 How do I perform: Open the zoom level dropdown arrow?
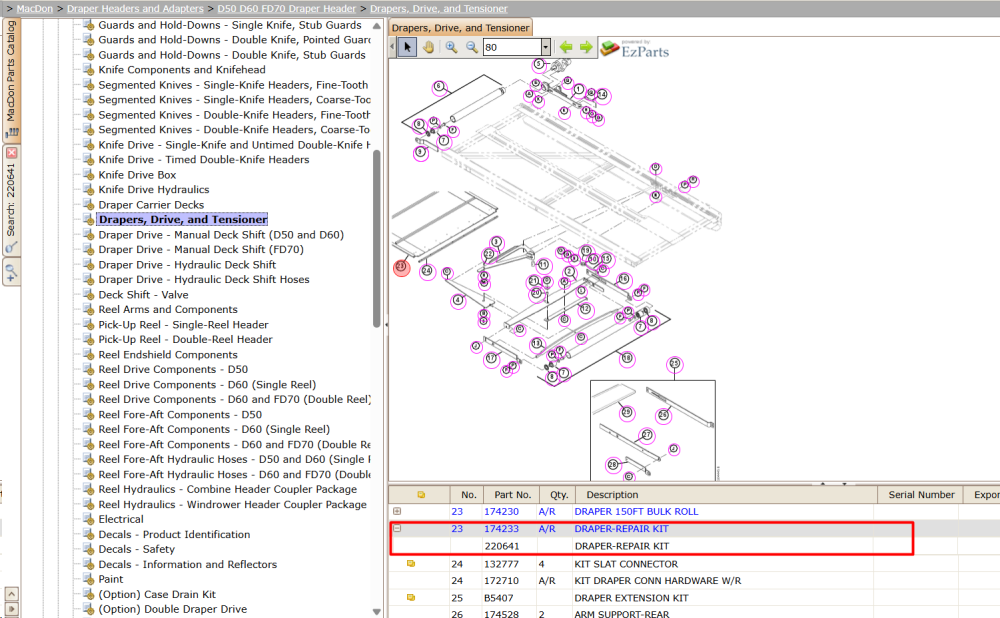[546, 47]
